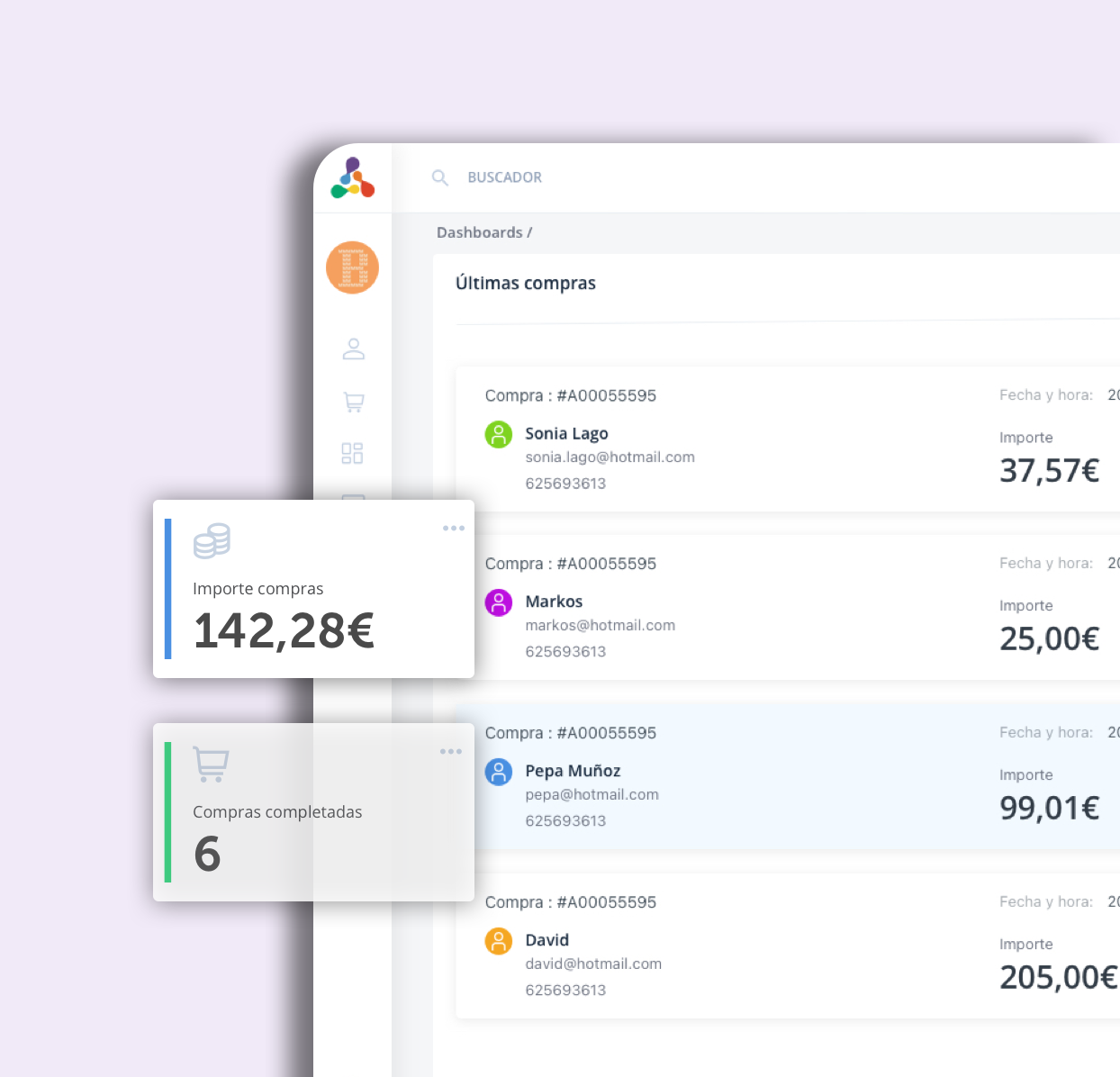Click the search magnifier icon
This screenshot has height=1077, width=1120.
440,177
